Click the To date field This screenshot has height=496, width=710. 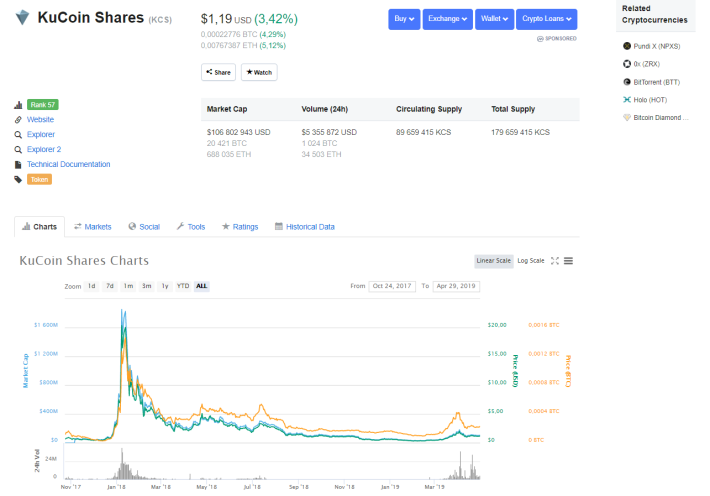[456, 286]
